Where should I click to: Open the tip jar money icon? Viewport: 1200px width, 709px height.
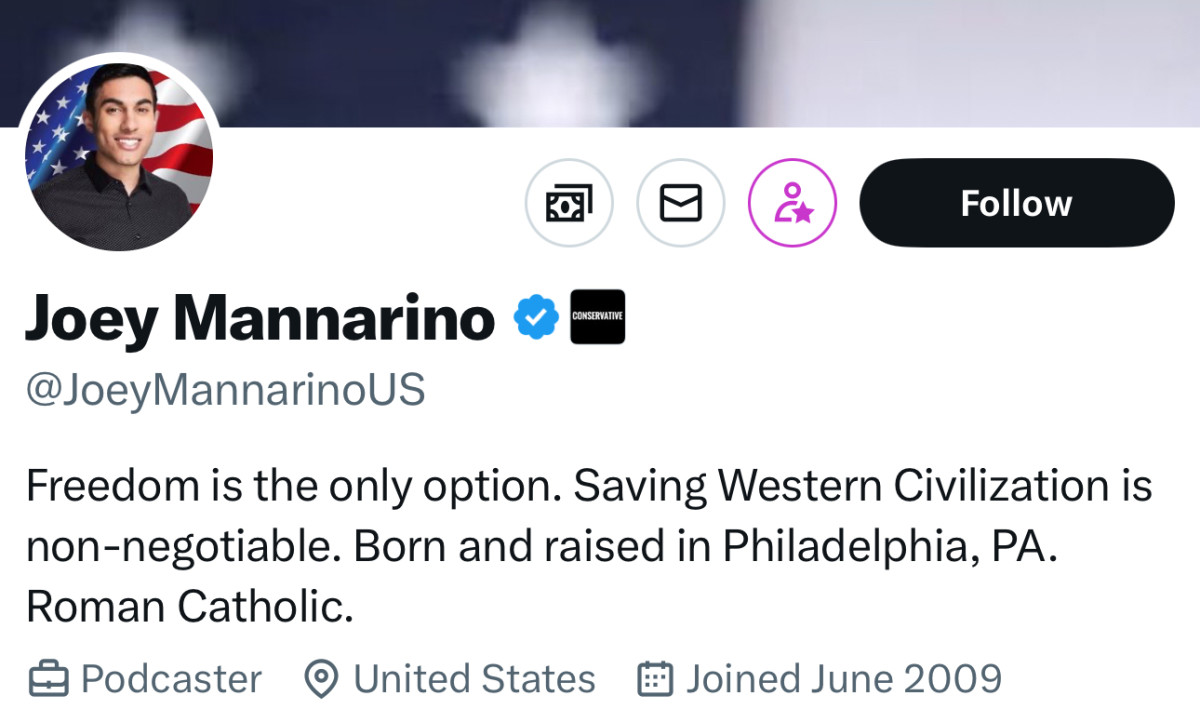568,203
